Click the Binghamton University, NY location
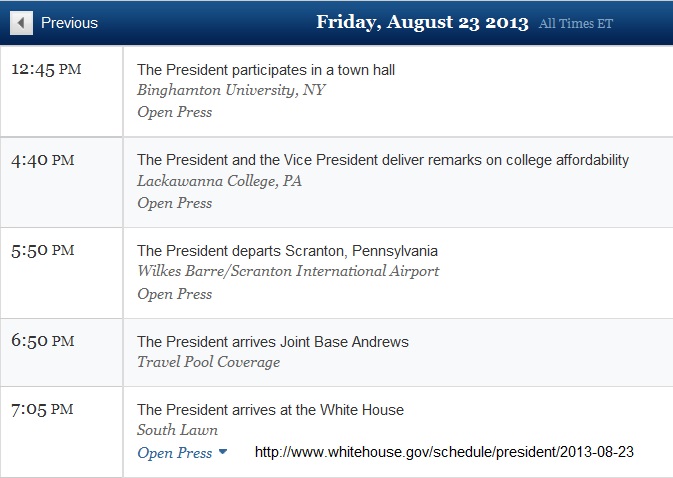The width and height of the screenshot is (673, 478). point(232,91)
